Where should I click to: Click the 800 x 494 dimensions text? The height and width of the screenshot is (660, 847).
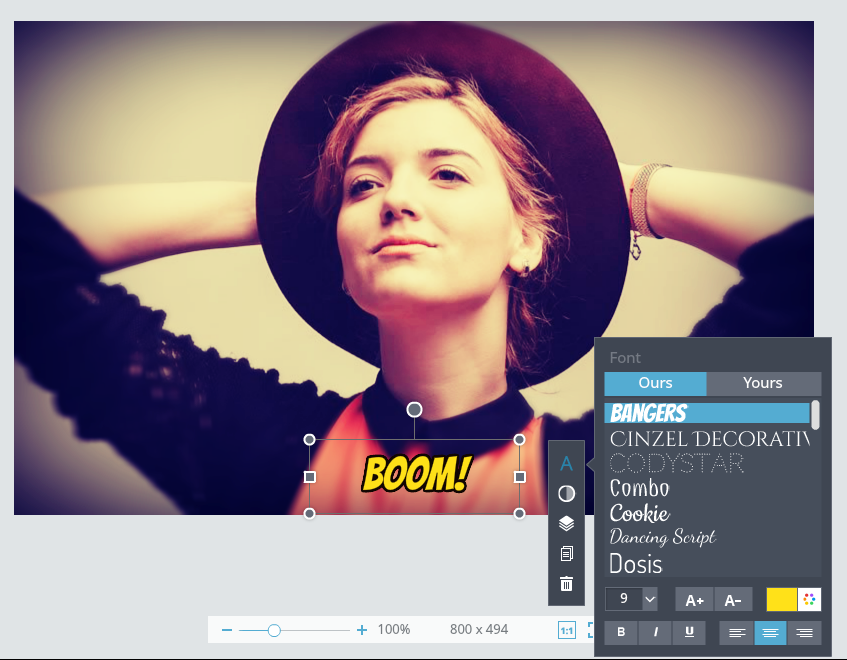tap(479, 630)
